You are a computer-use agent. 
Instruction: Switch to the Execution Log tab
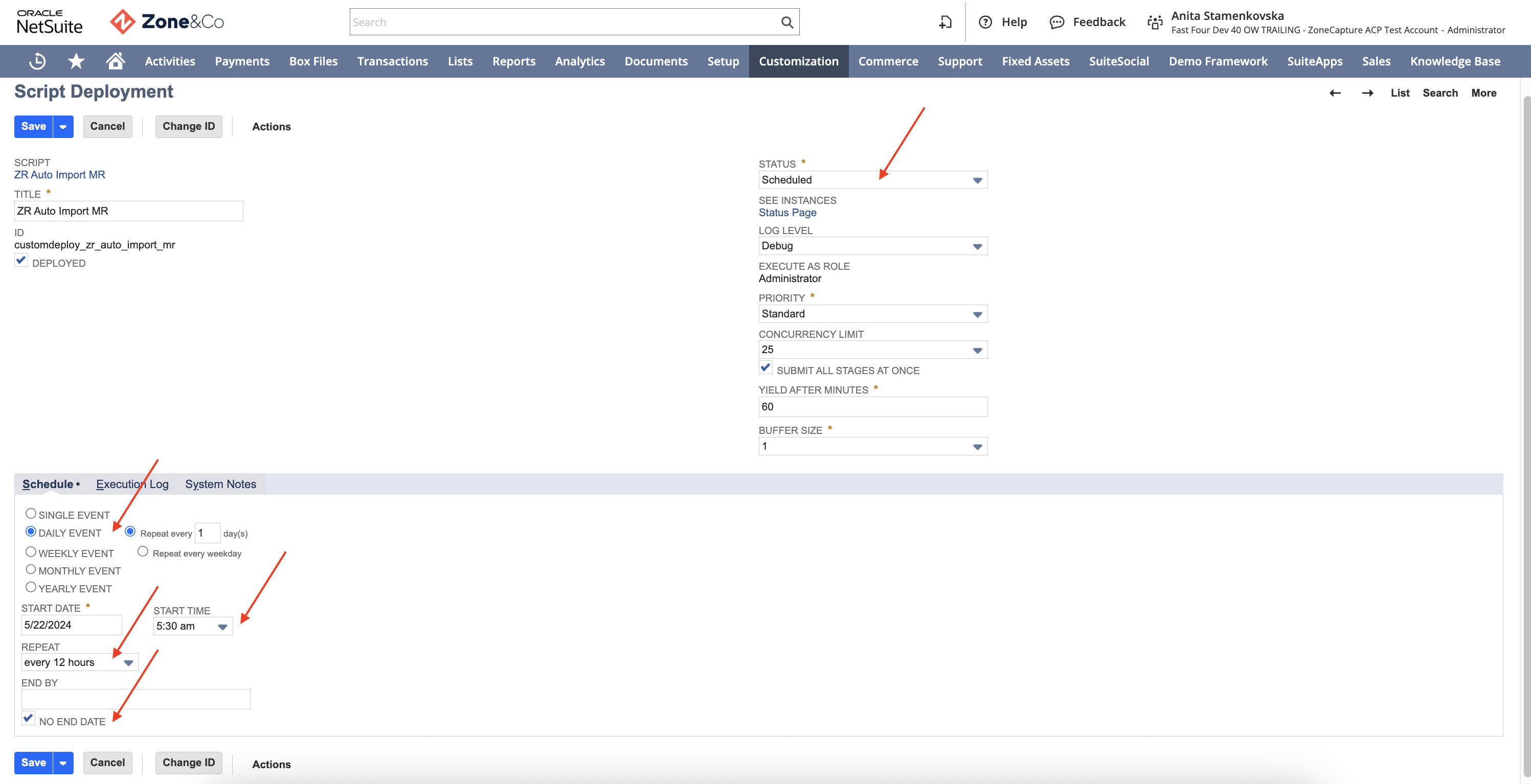(132, 484)
